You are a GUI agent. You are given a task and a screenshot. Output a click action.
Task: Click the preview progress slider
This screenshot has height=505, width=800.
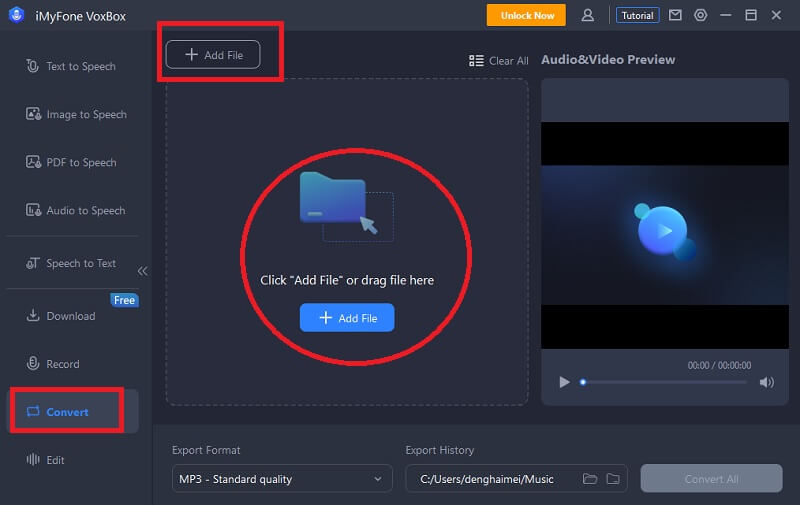coord(664,382)
